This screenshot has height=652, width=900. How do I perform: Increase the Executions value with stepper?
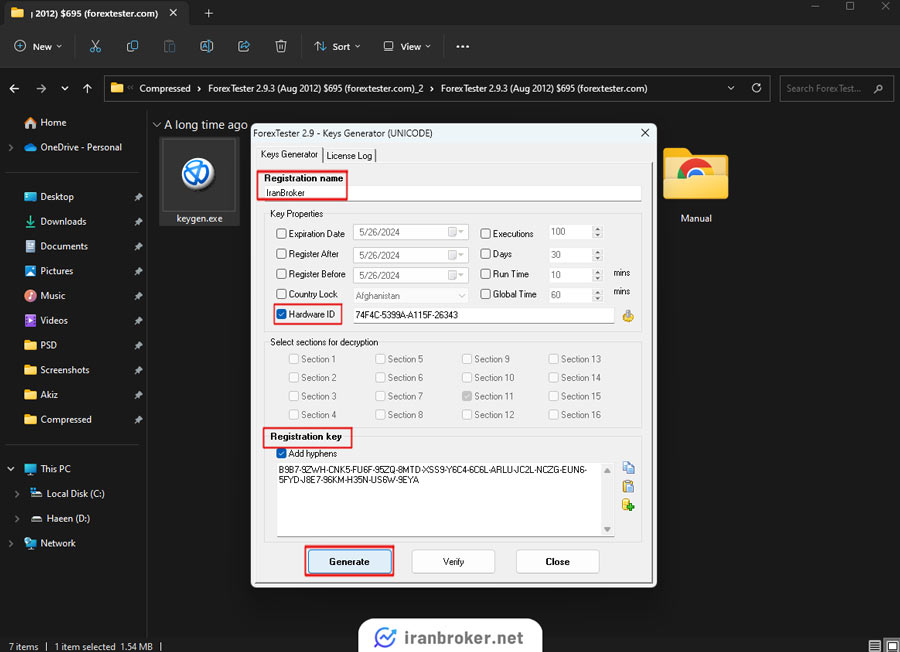[x=598, y=229]
